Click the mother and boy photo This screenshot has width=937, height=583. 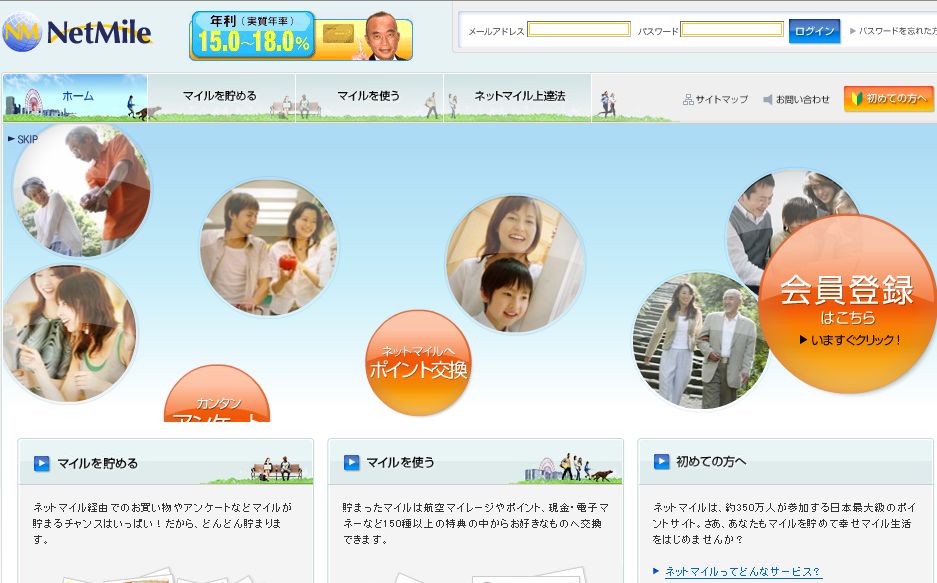click(515, 263)
